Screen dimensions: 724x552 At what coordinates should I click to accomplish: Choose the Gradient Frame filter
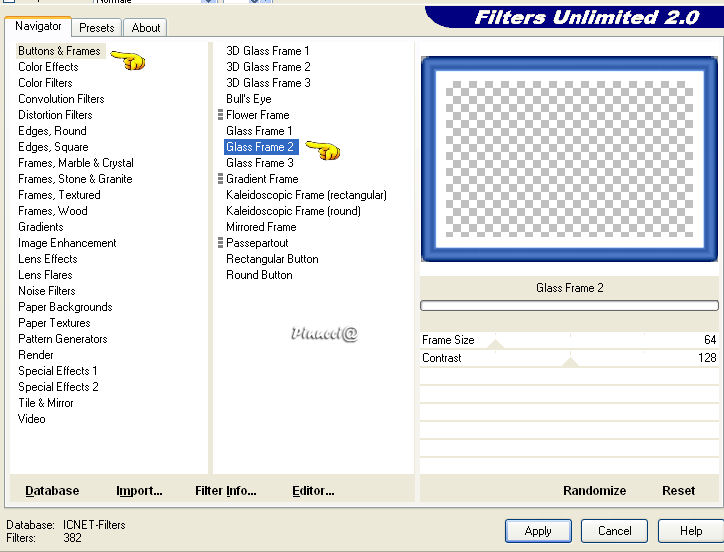pos(262,179)
